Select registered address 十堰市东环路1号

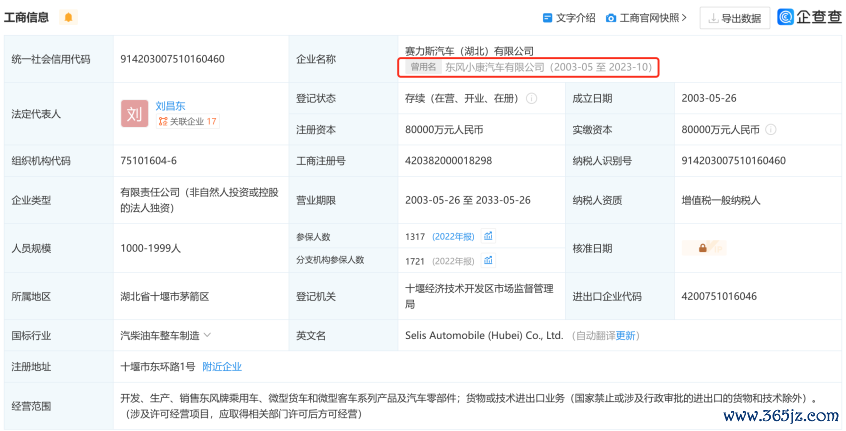click(x=158, y=367)
